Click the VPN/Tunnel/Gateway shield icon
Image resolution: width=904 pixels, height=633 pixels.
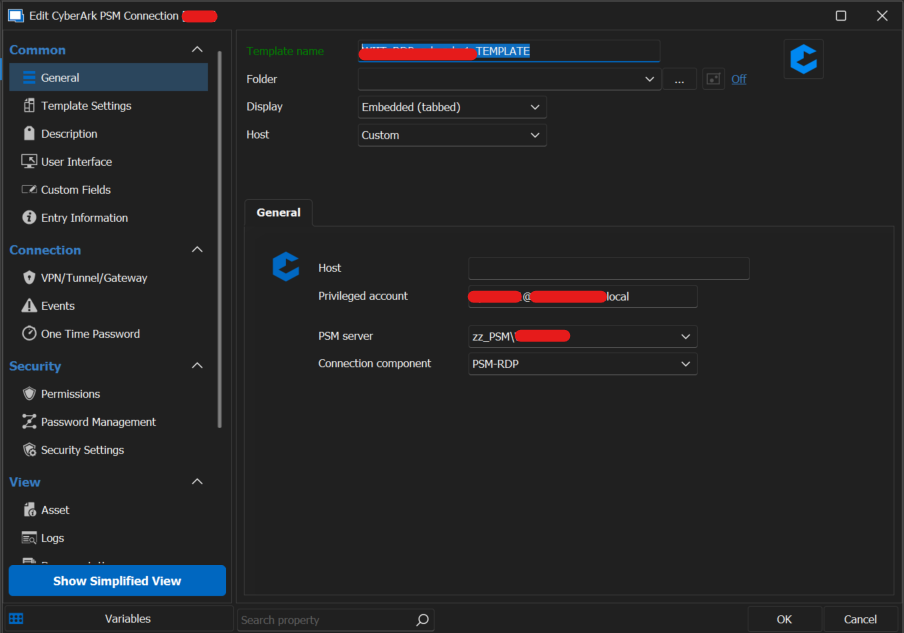[x=29, y=277]
